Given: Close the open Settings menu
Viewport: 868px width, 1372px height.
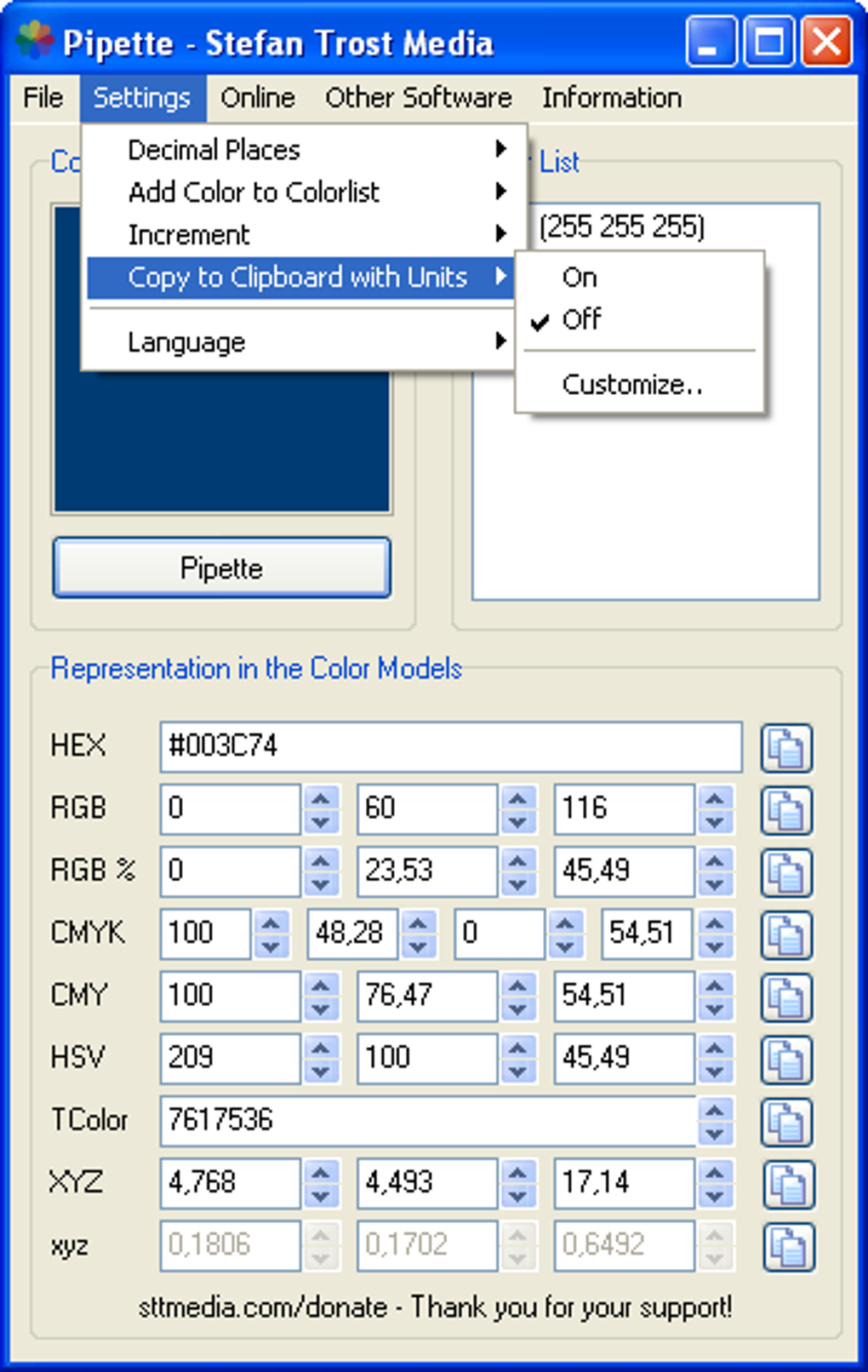Looking at the screenshot, I should [142, 98].
